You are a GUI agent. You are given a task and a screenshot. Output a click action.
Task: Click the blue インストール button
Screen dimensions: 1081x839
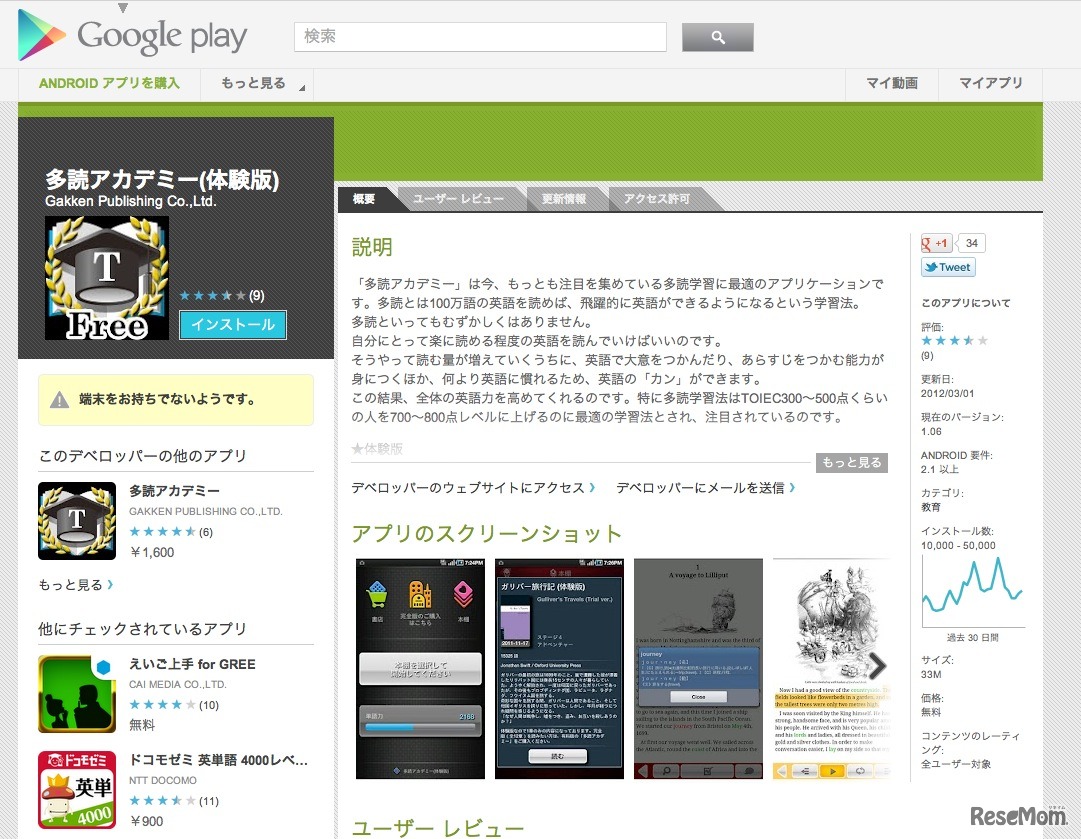[233, 325]
